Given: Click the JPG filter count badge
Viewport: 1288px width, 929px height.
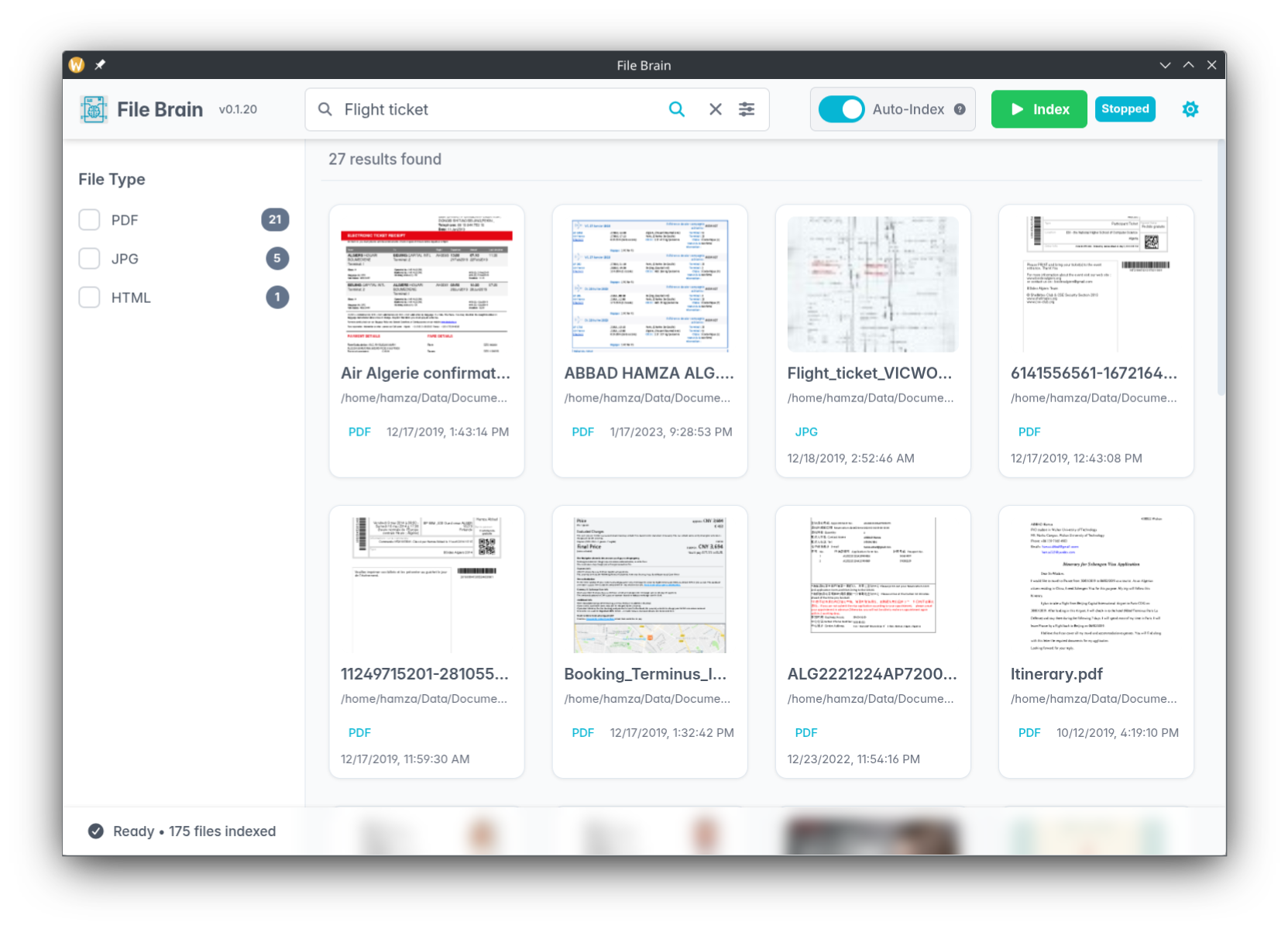Looking at the screenshot, I should coord(277,258).
